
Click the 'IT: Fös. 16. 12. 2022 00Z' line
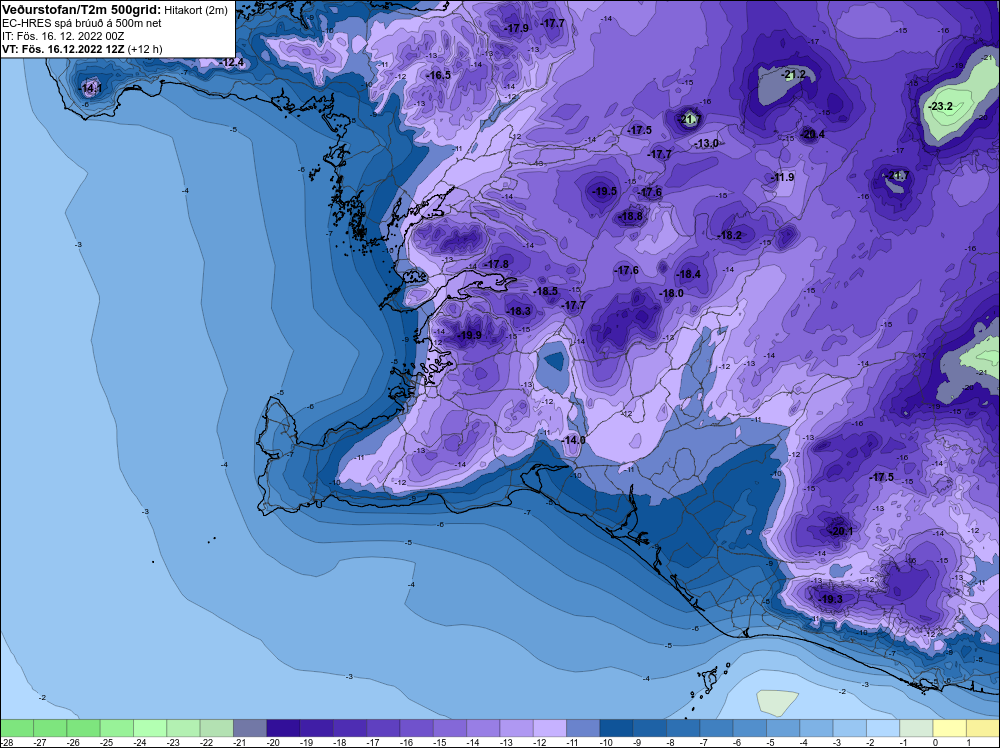click(x=63, y=36)
